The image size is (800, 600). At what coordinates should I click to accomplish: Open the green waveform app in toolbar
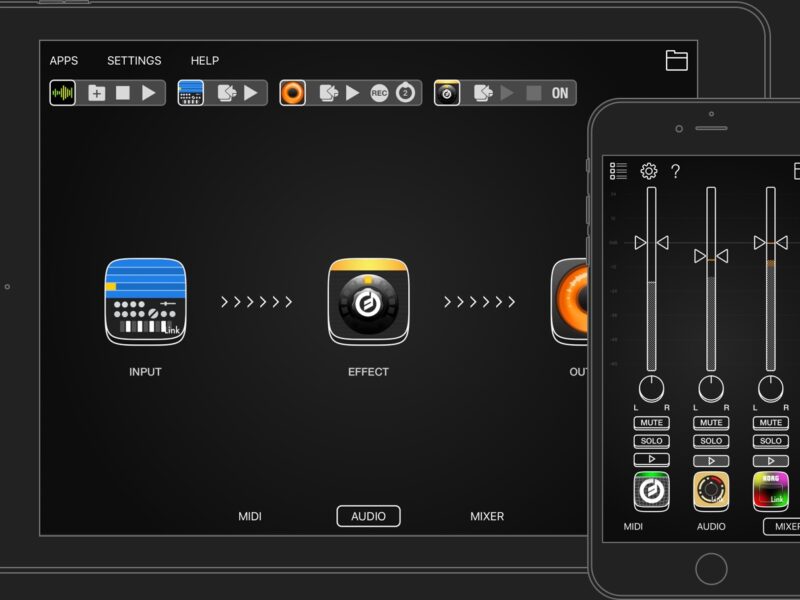[62, 93]
